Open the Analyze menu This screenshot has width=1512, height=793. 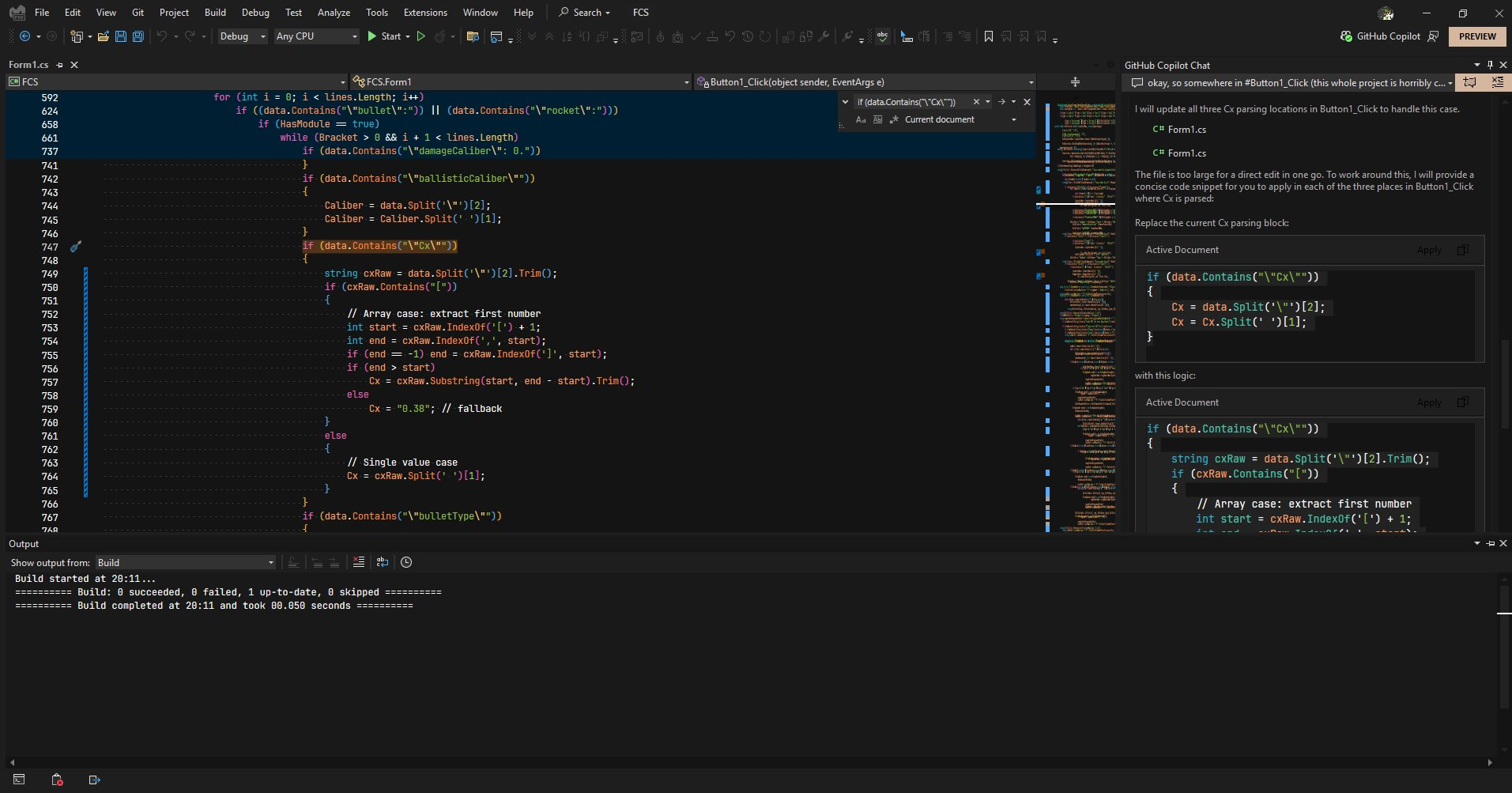click(334, 13)
